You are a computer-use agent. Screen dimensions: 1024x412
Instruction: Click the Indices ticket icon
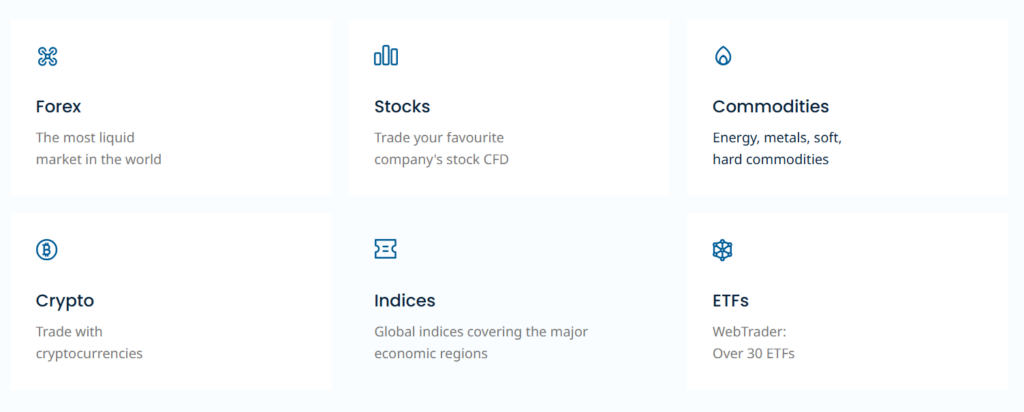pos(385,250)
